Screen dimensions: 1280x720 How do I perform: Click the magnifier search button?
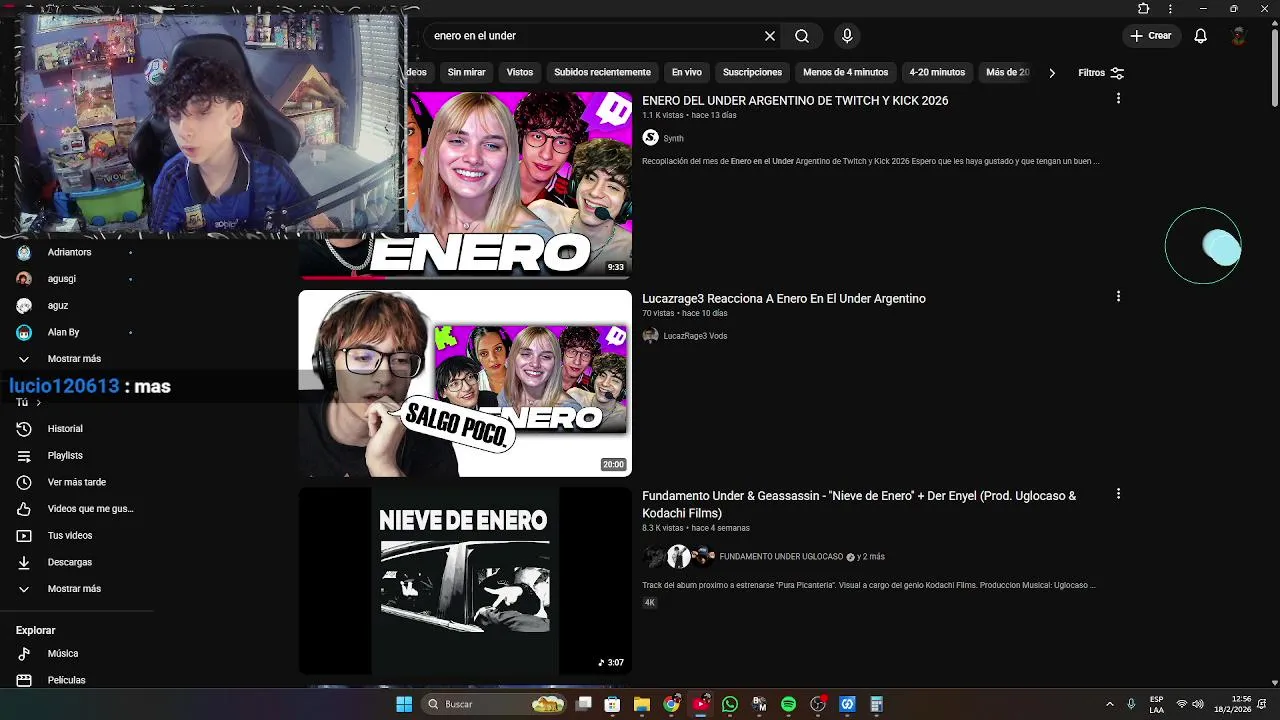[x=802, y=36]
